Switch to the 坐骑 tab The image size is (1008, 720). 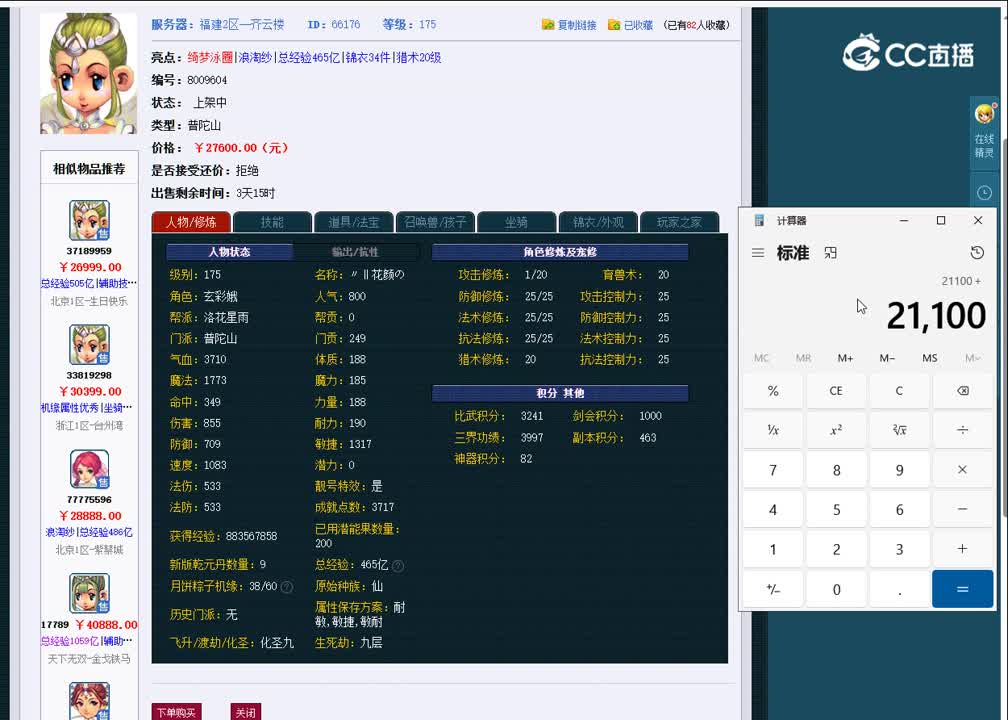pyautogui.click(x=516, y=222)
